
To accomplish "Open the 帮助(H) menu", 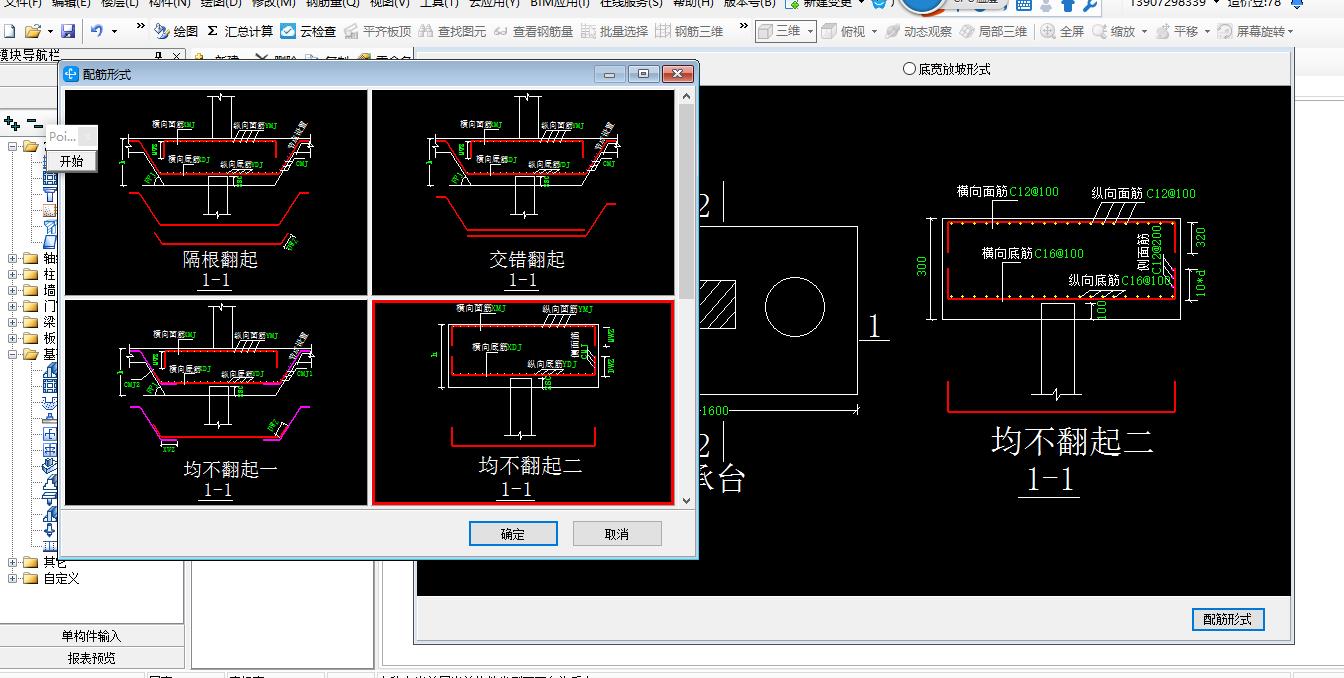I will tap(693, 4).
